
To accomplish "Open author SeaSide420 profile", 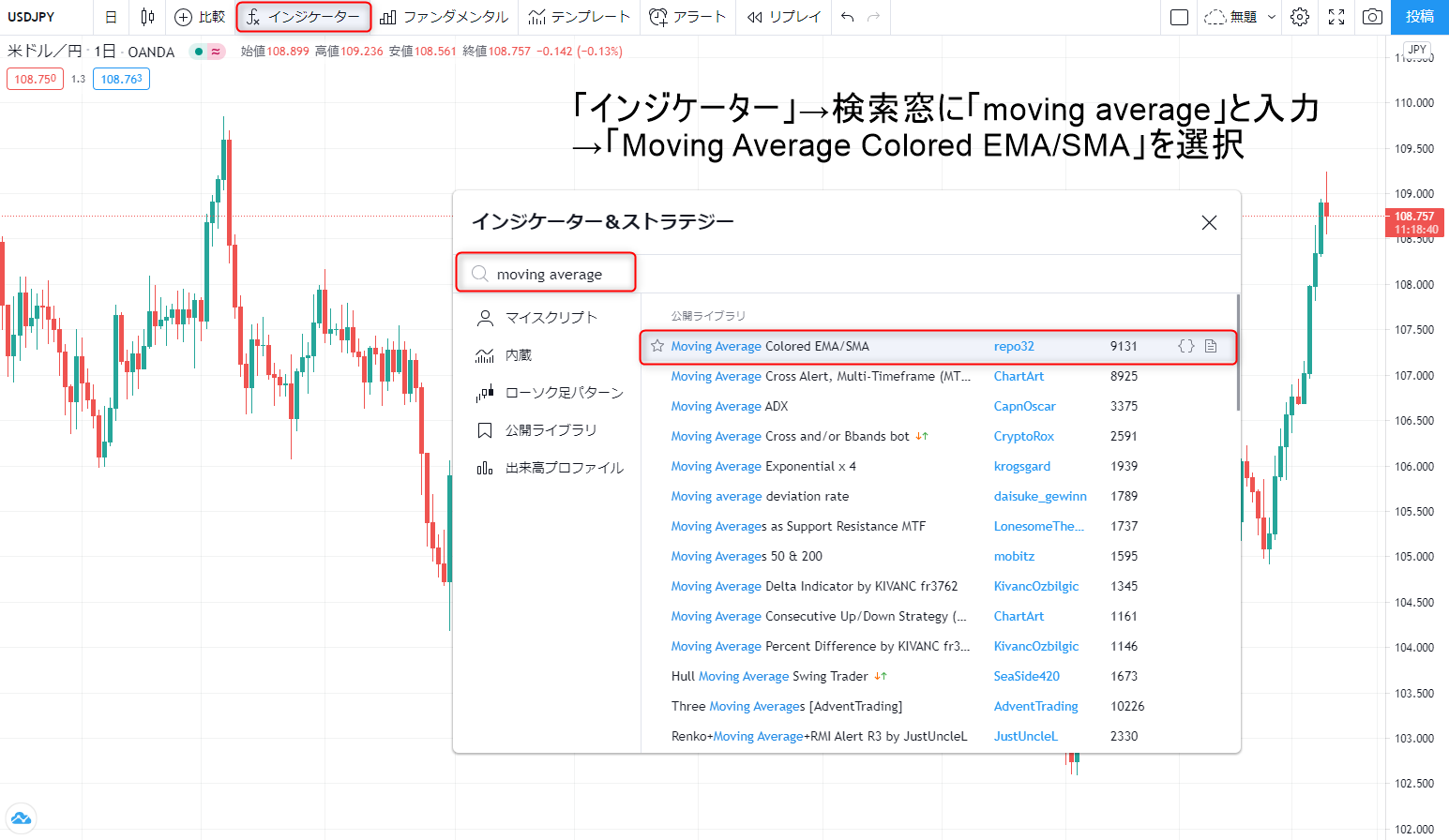I will tap(1027, 676).
